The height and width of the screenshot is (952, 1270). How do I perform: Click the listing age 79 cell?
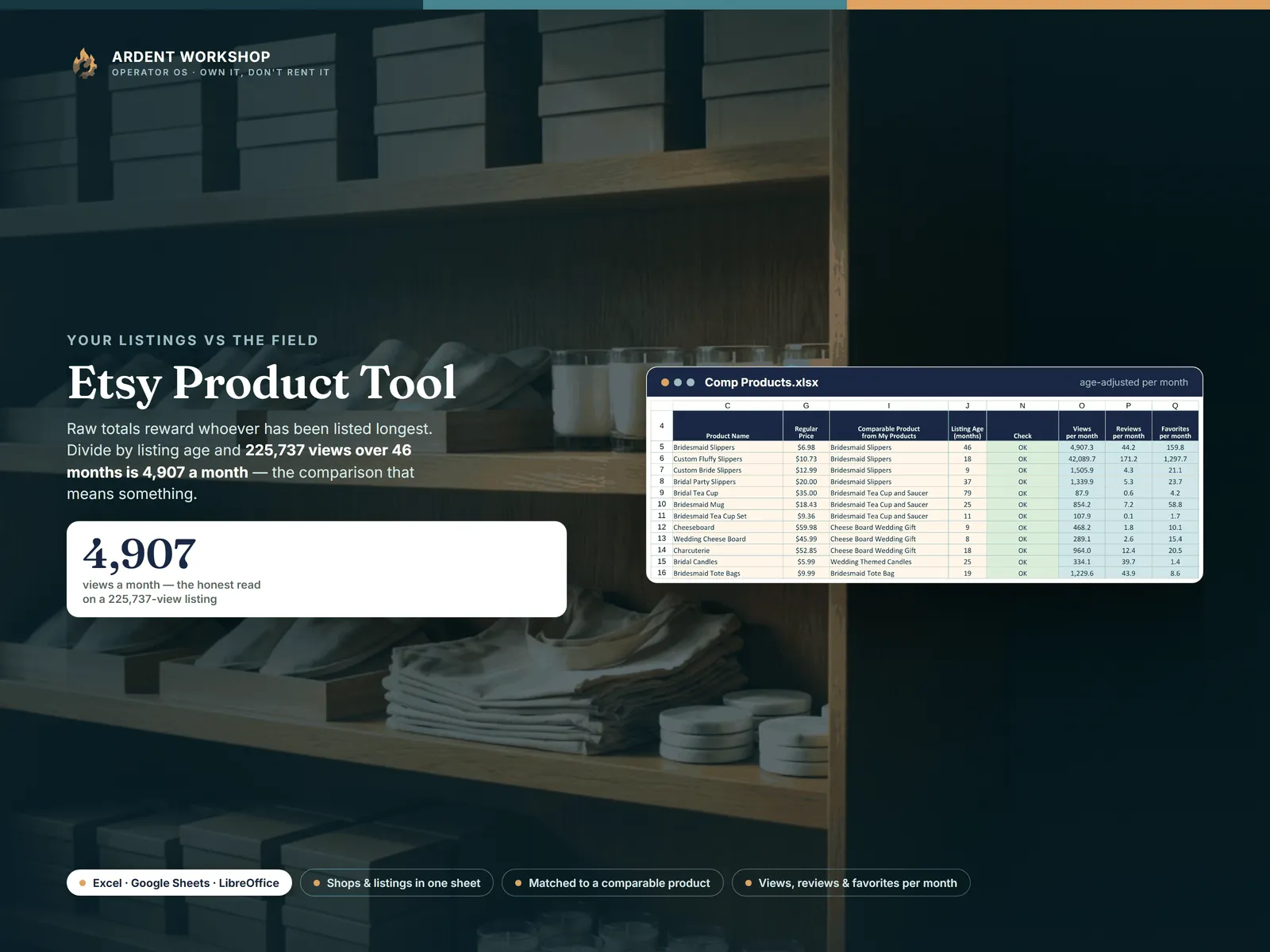pyautogui.click(x=968, y=493)
